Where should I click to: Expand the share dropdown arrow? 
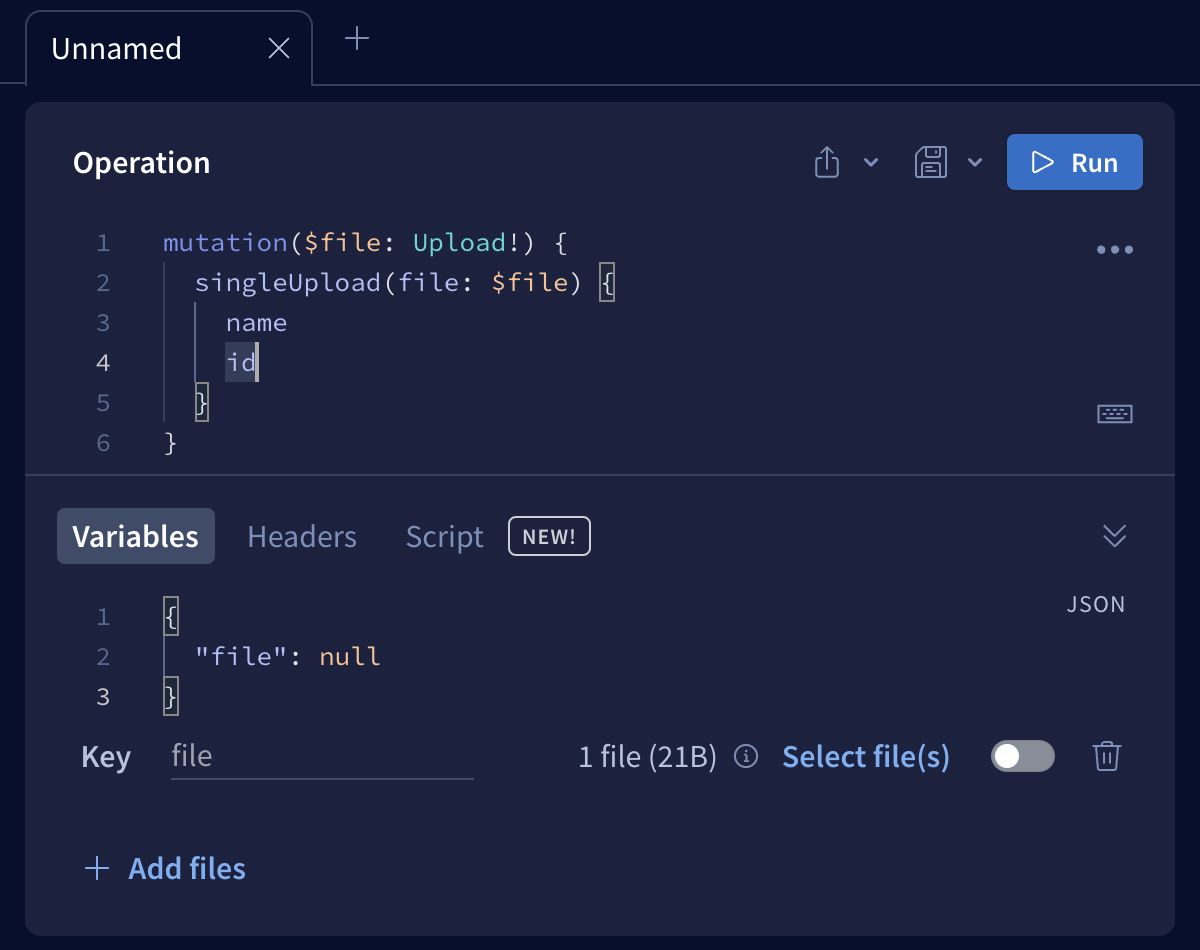[871, 163]
